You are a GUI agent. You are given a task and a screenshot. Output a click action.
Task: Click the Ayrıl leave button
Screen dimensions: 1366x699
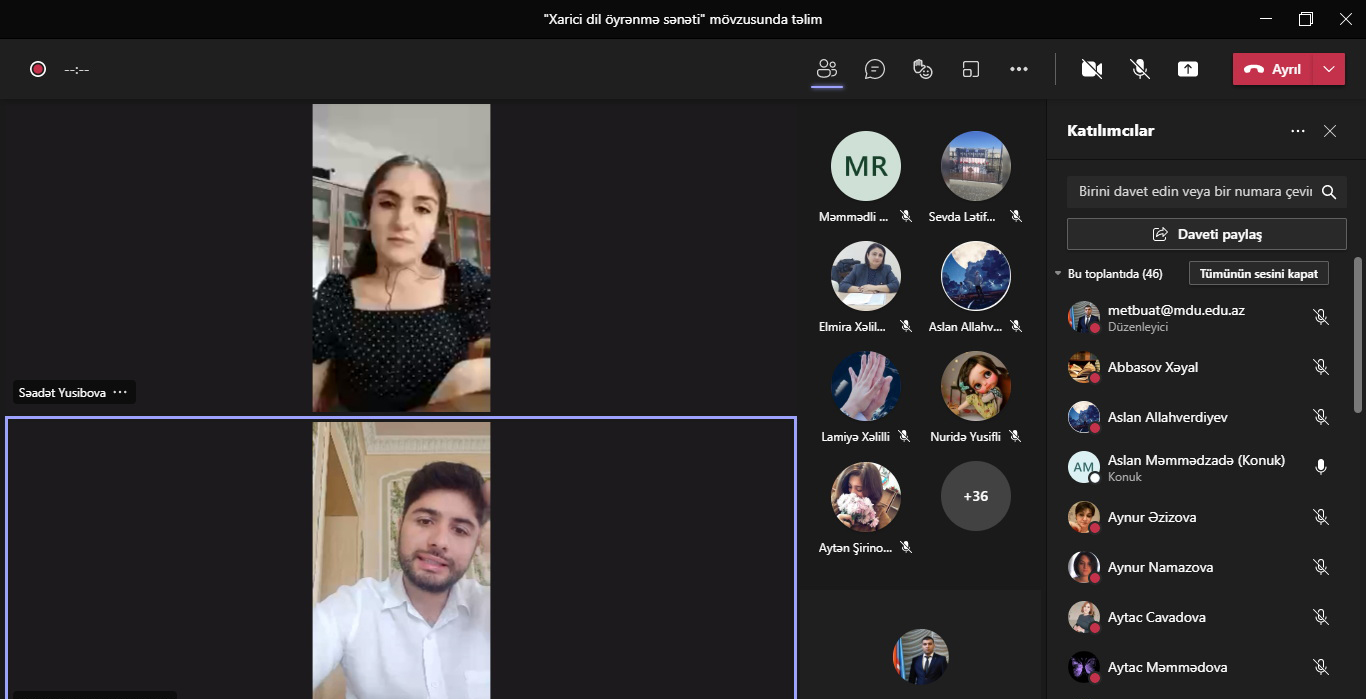(x=1273, y=69)
